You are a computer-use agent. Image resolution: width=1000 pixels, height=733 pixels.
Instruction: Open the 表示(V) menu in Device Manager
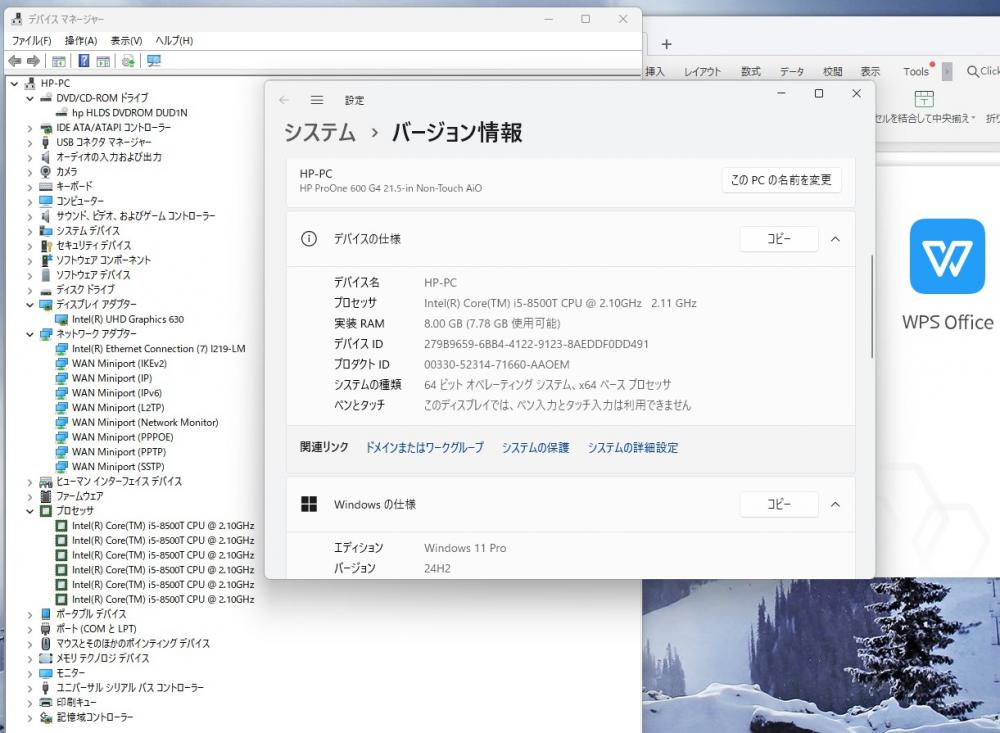[126, 40]
